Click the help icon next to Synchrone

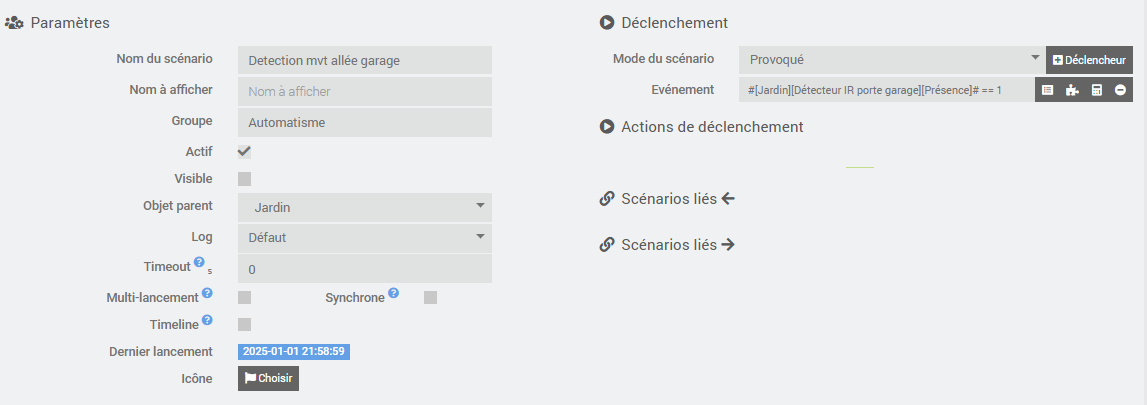tap(394, 294)
